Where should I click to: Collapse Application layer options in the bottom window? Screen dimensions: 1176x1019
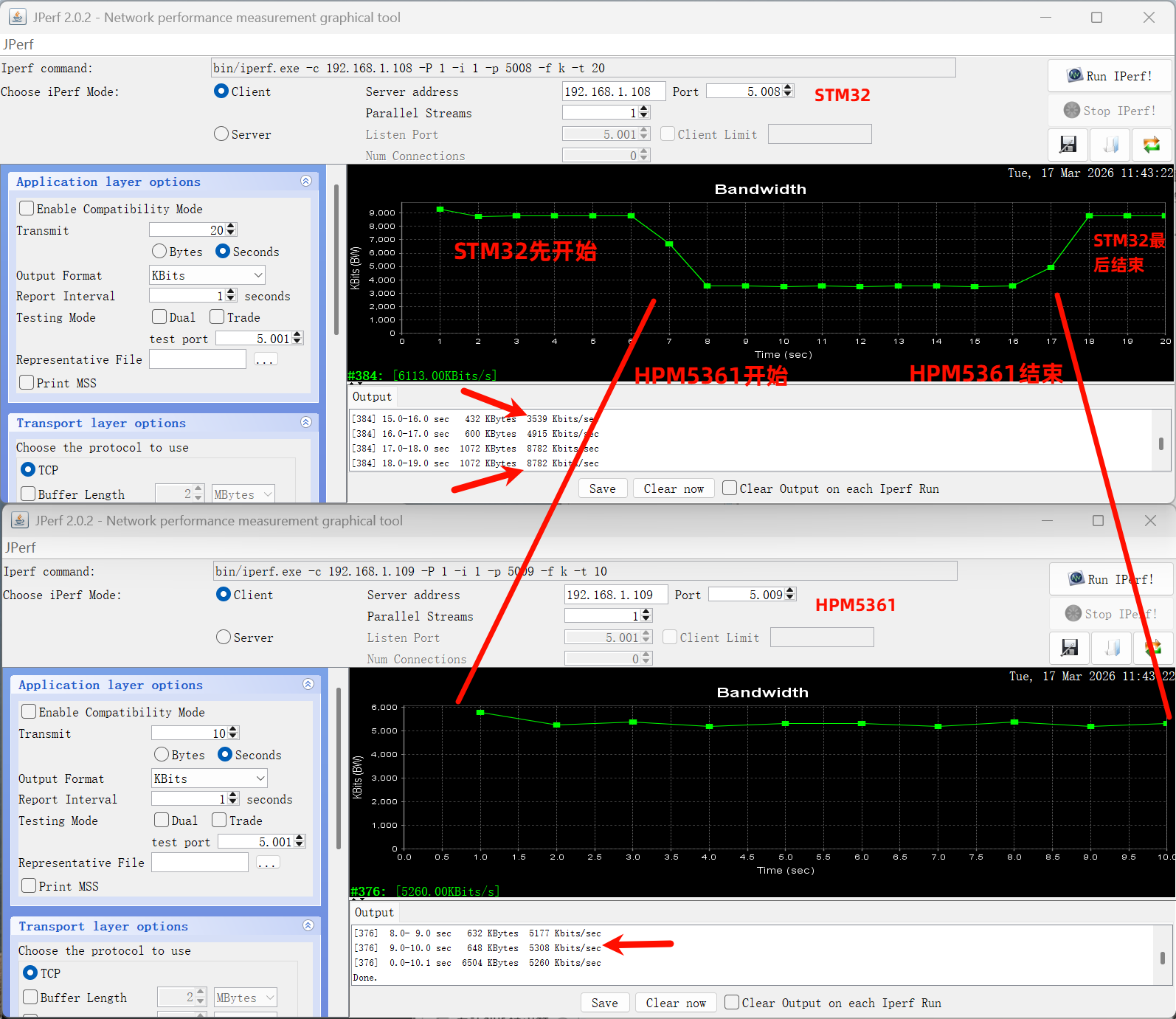[308, 685]
